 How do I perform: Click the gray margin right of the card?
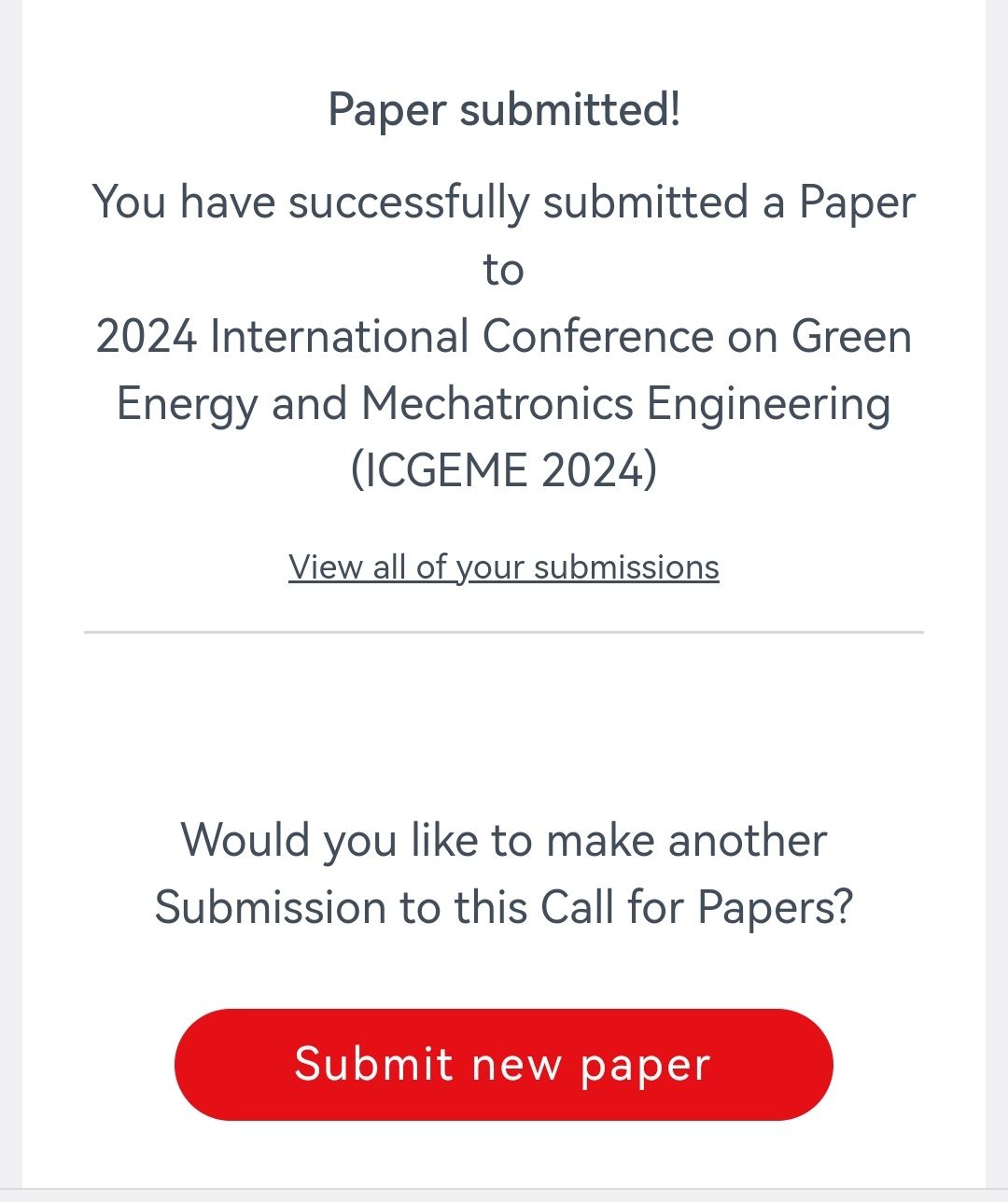[x=997, y=597]
